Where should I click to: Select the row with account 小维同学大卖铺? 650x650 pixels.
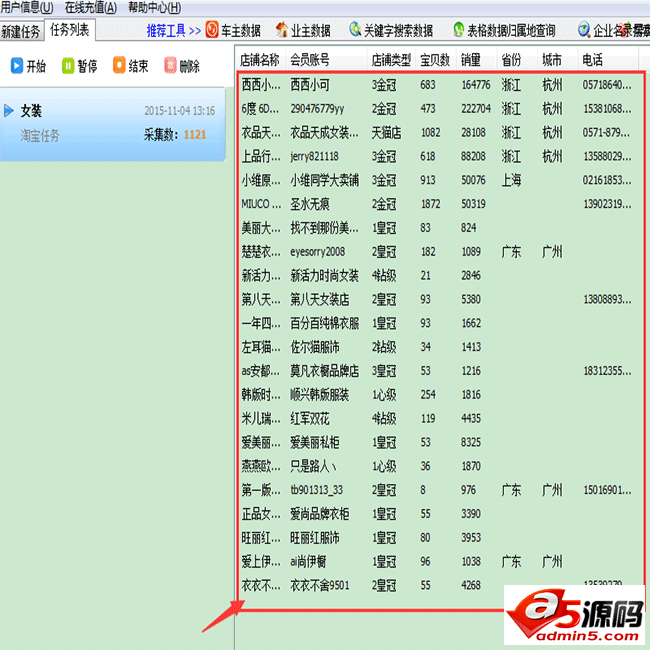pyautogui.click(x=441, y=180)
